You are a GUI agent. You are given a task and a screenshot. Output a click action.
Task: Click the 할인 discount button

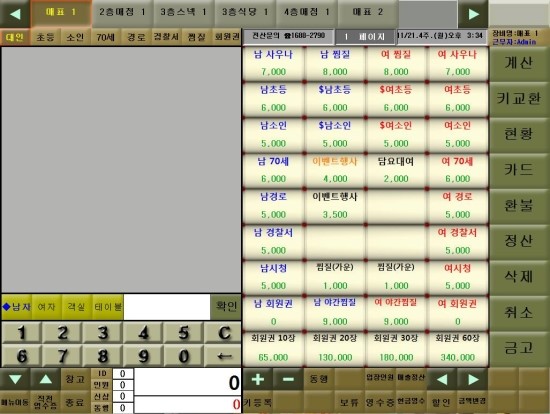(x=442, y=402)
